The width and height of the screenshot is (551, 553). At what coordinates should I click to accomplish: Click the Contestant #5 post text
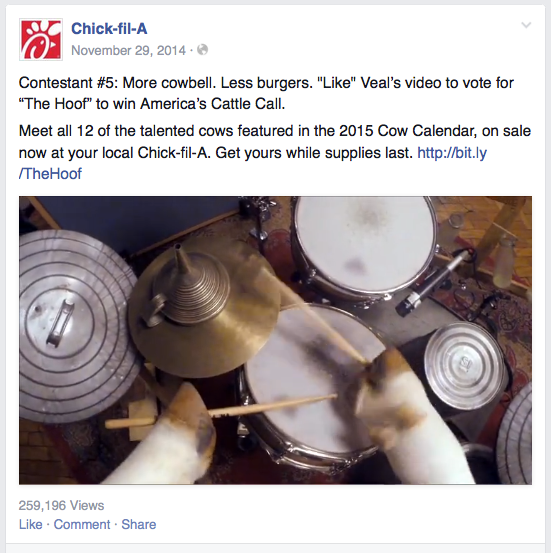[x=266, y=93]
